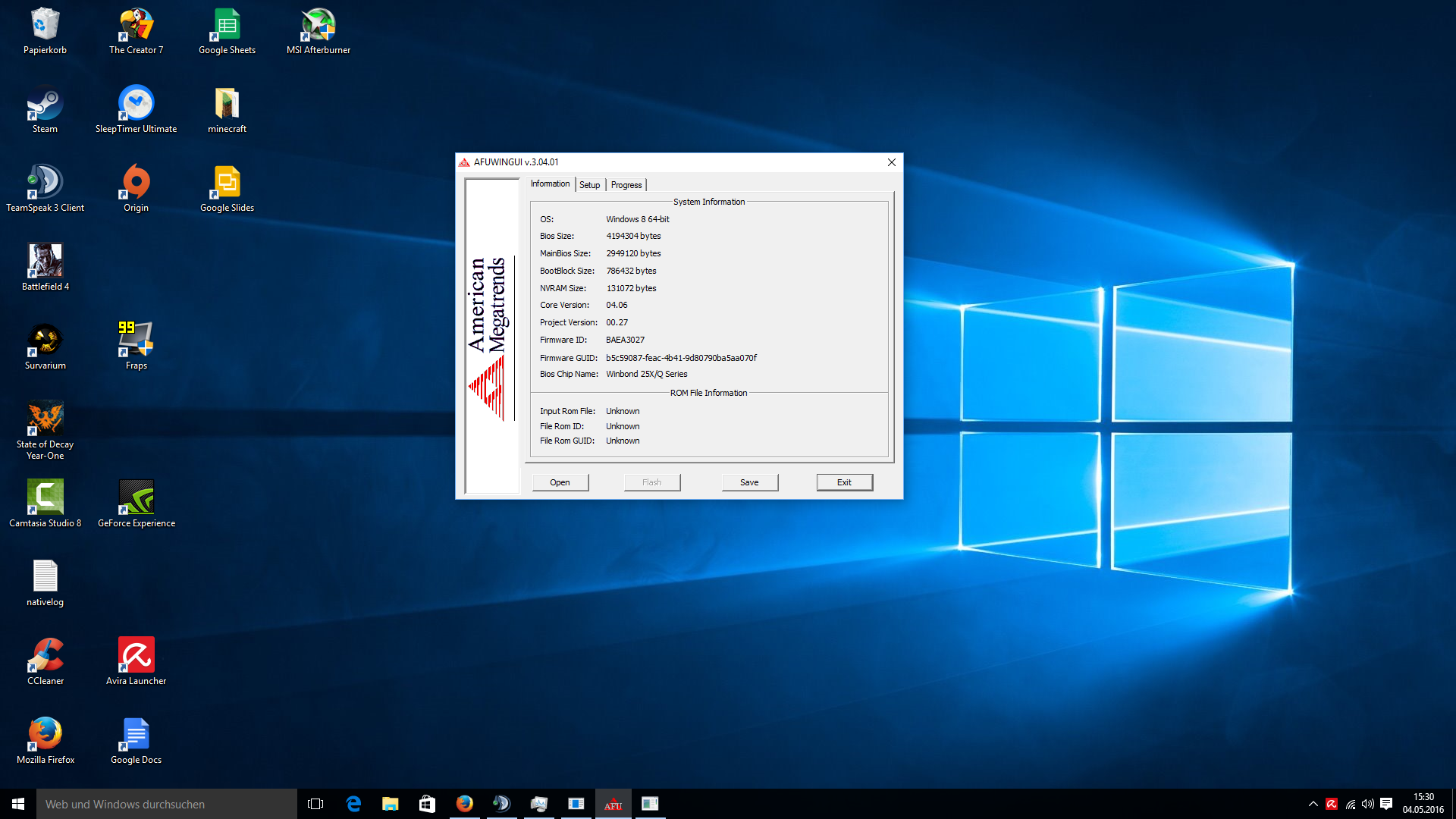Image resolution: width=1456 pixels, height=819 pixels.
Task: Select the Information tab
Action: coord(550,184)
